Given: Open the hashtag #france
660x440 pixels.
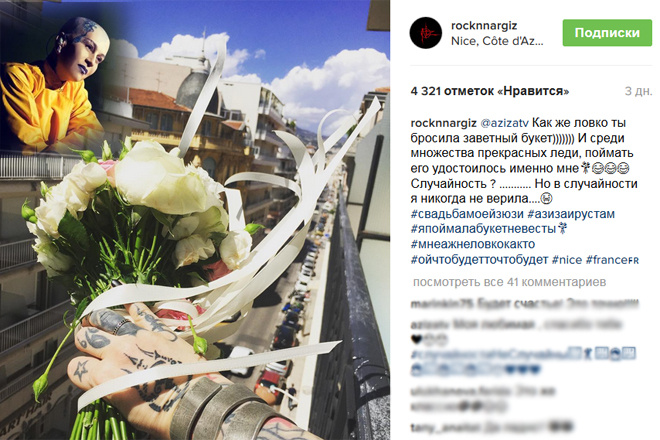Looking at the screenshot, I should (x=607, y=259).
